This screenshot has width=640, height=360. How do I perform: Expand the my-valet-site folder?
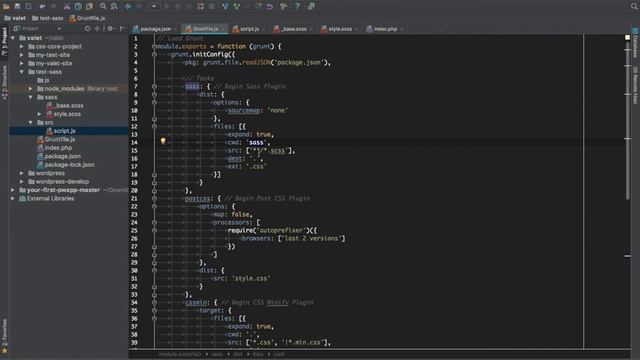pyautogui.click(x=22, y=63)
